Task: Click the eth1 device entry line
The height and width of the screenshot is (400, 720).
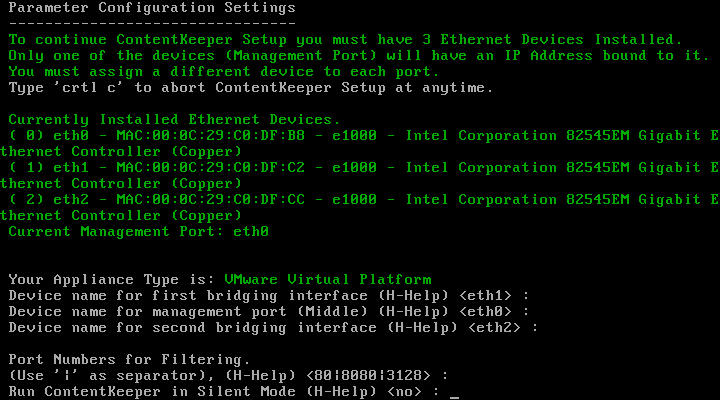Action: click(x=360, y=167)
